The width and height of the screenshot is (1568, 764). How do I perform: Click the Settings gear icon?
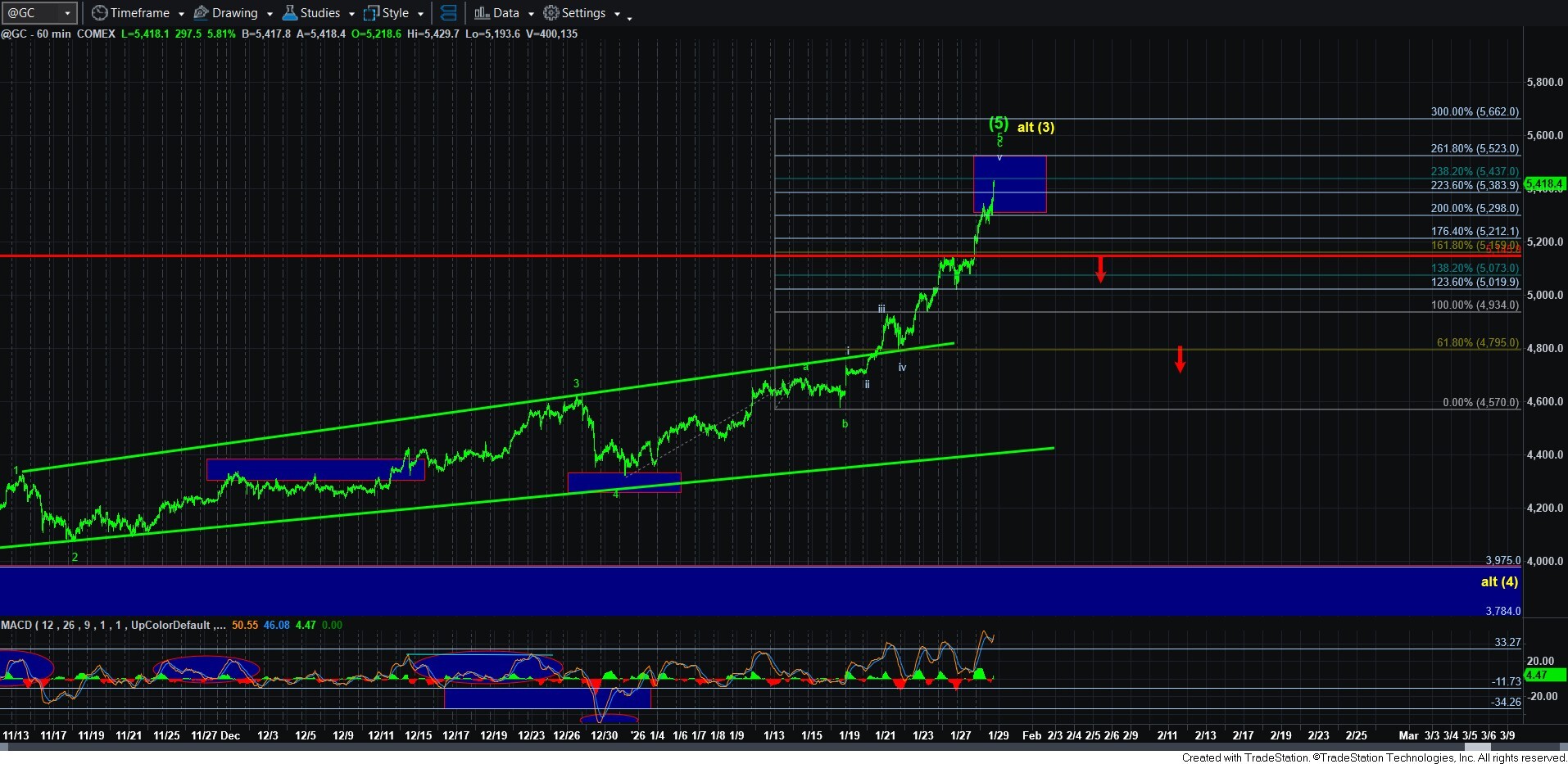pos(551,13)
